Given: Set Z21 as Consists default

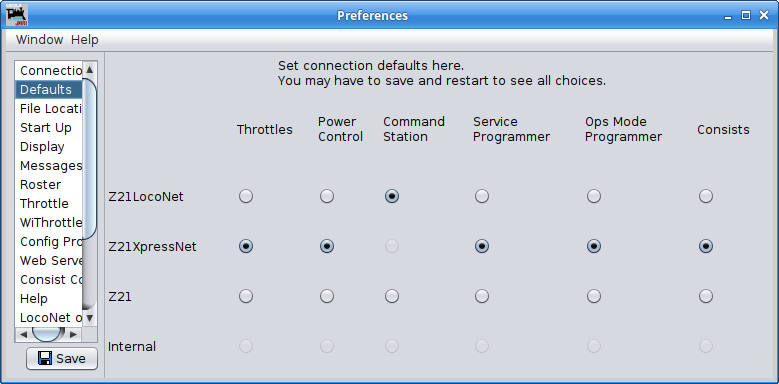Looking at the screenshot, I should coord(705,297).
